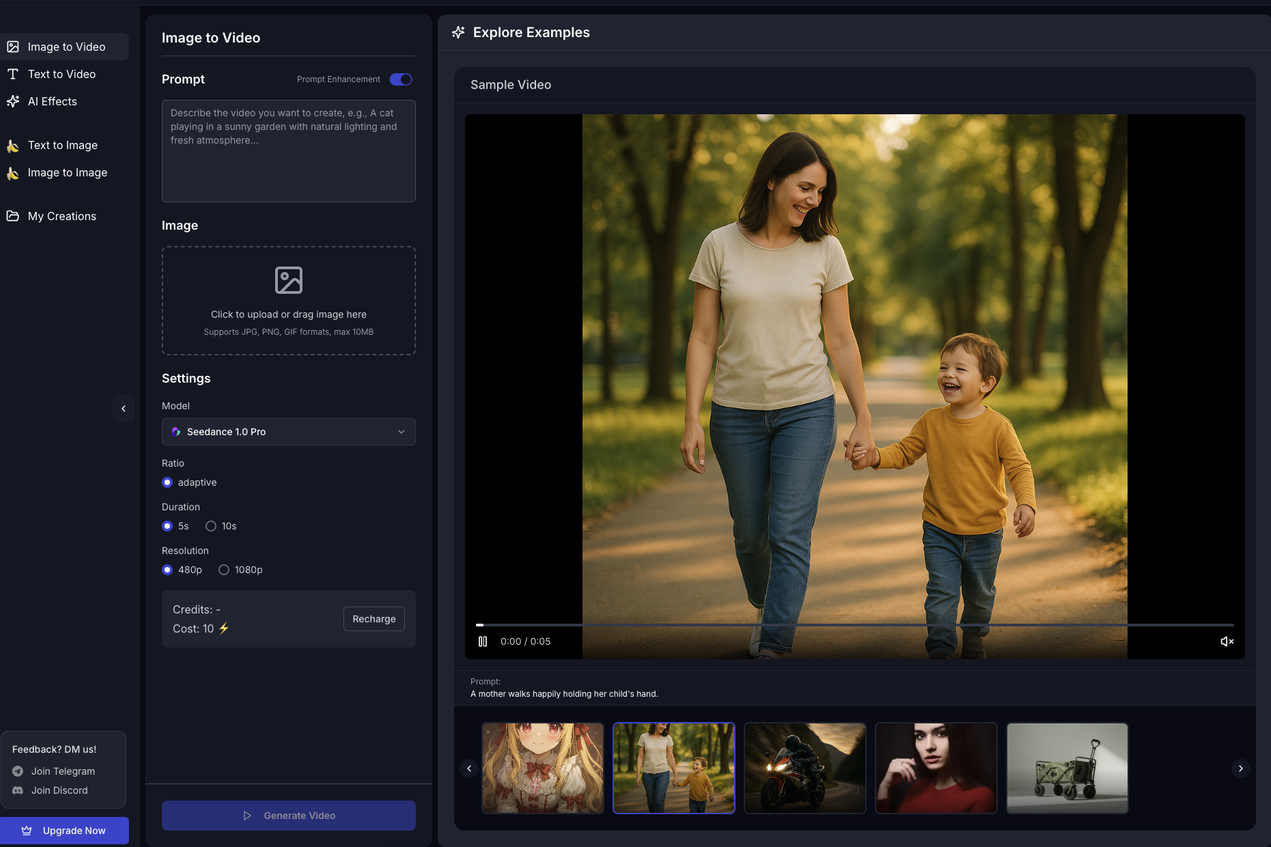Unmute the sample video audio
The width and height of the screenshot is (1271, 847).
(x=1227, y=641)
